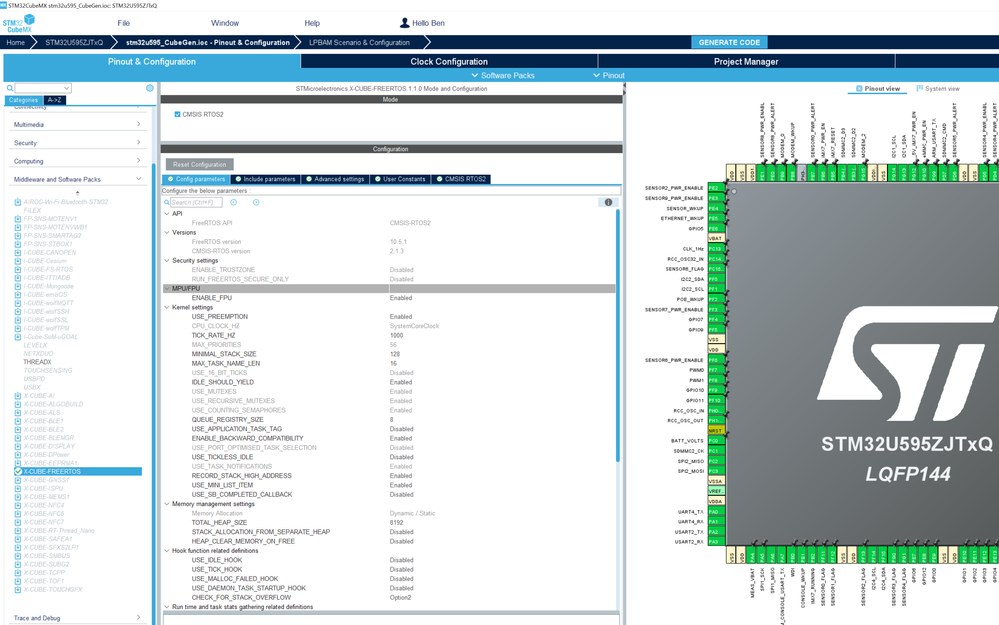Screen dimensions: 999x625
Task: Click the PA0 pin labeled UART4_TX
Action: 716,512
